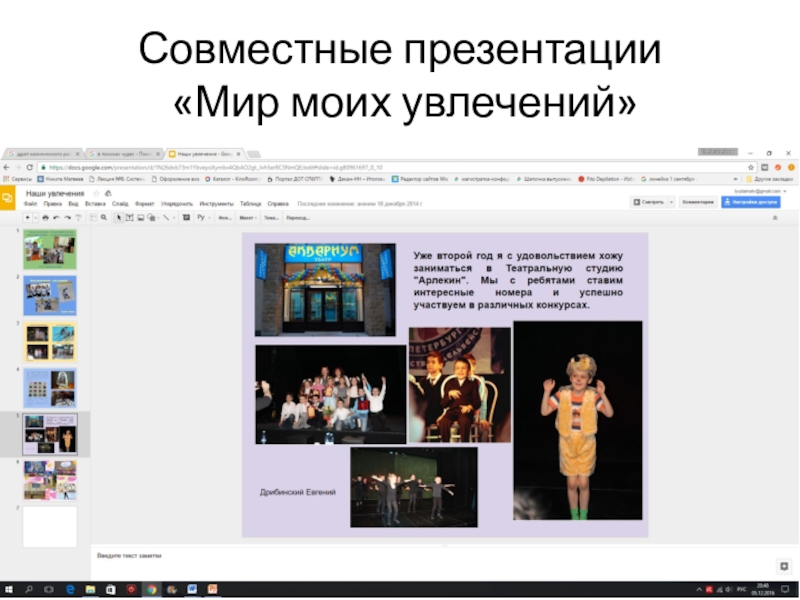This screenshot has height=600, width=800.
Task: Expand the new slide dropdown arrow
Action: pyautogui.click(x=37, y=217)
